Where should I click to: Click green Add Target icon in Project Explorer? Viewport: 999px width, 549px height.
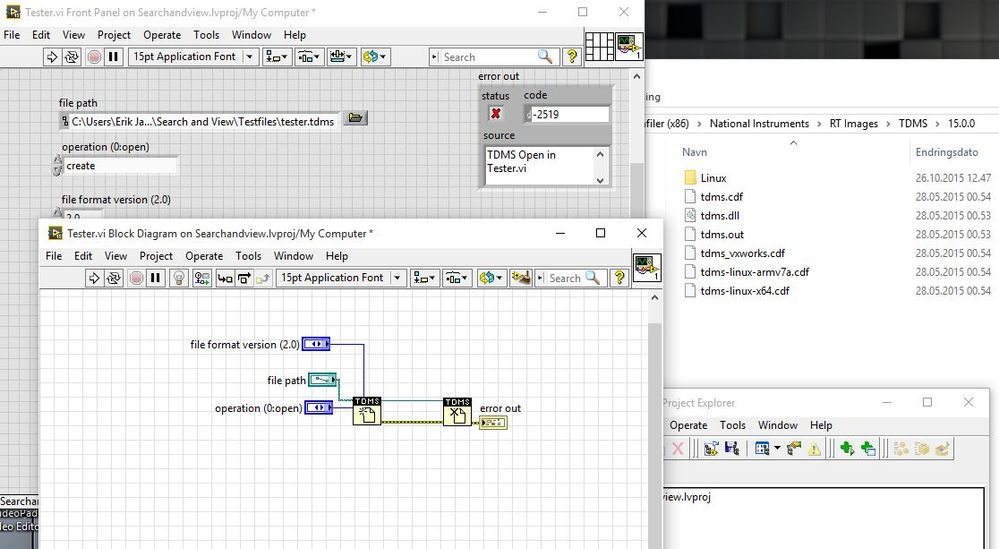(x=847, y=449)
